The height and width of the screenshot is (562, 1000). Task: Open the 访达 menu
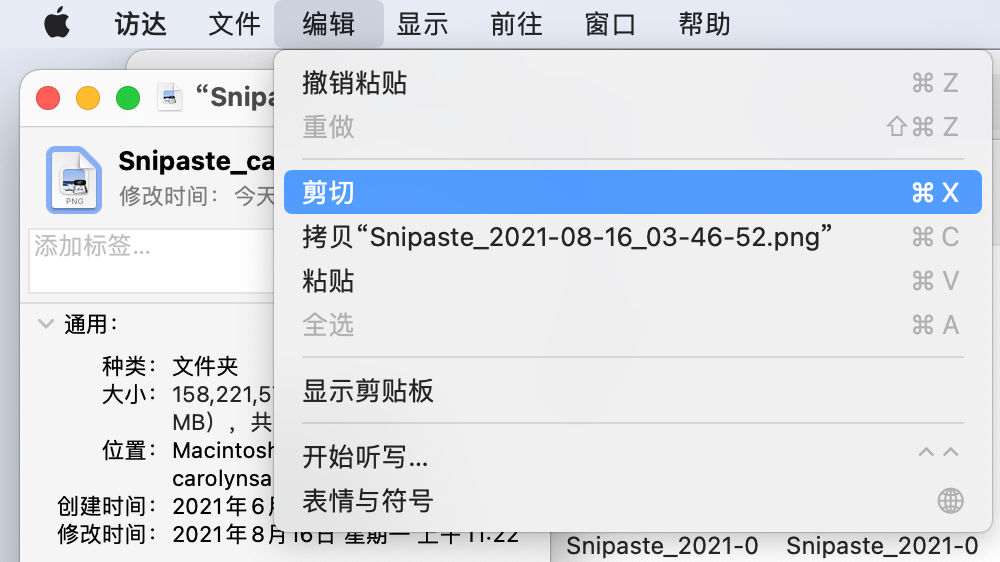coord(140,24)
